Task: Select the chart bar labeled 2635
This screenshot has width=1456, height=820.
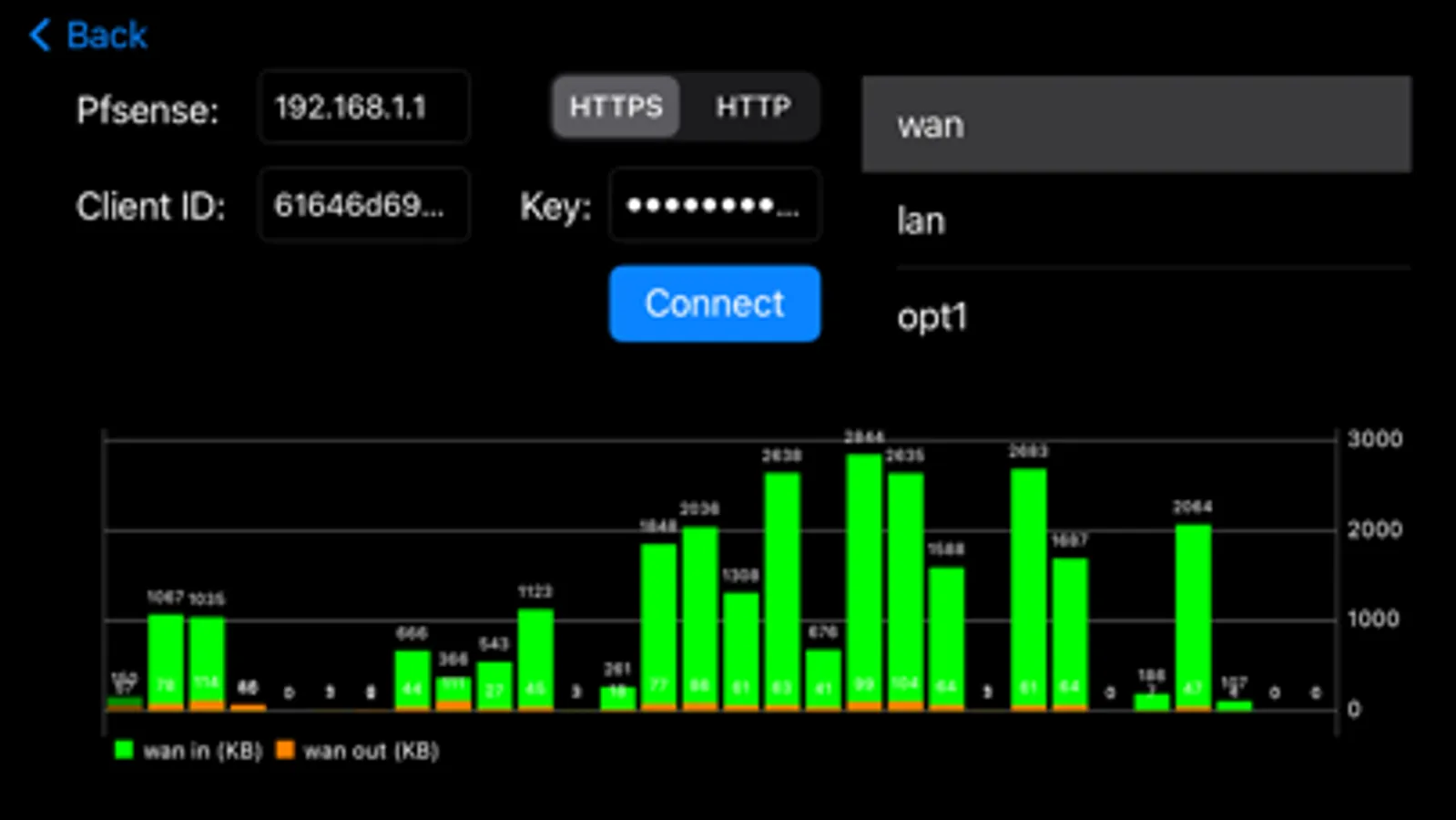Action: pos(905,590)
